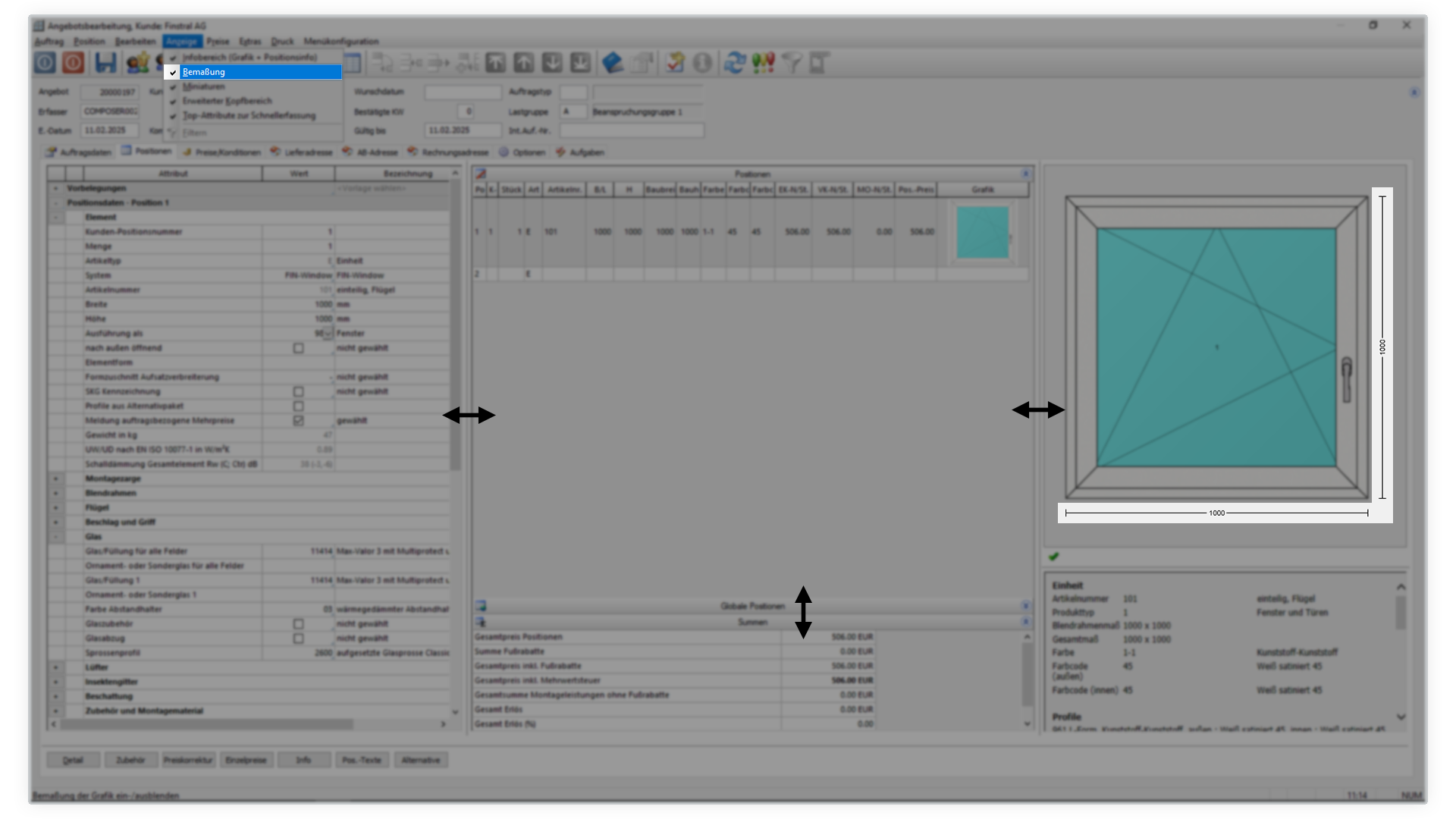Click the filter funnel toolbar icon
The height and width of the screenshot is (819, 1456).
coord(791,63)
